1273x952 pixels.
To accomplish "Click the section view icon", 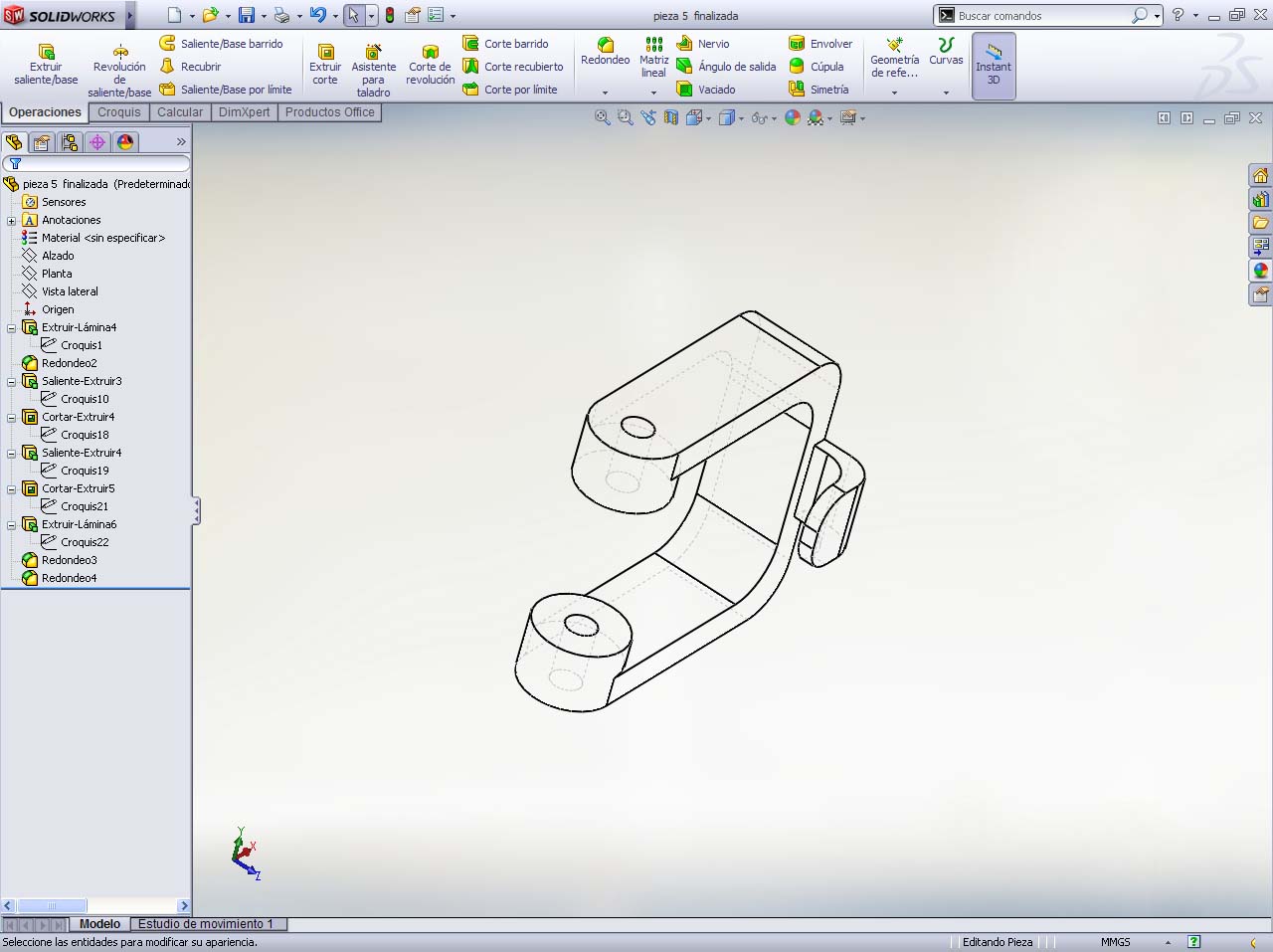I will point(671,117).
